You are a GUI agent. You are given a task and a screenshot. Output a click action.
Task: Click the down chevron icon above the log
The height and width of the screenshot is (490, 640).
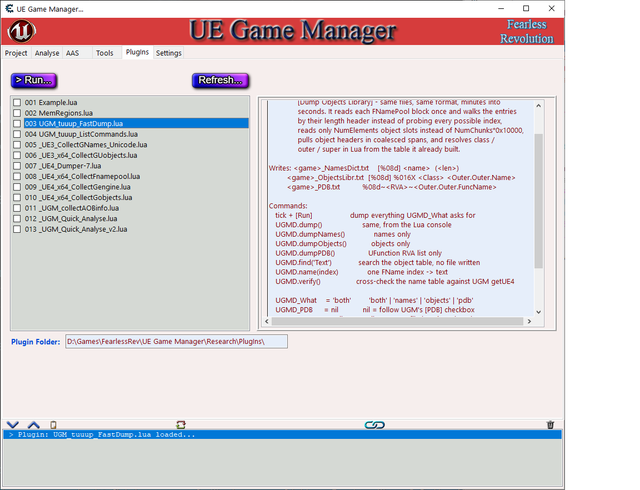coord(13,425)
